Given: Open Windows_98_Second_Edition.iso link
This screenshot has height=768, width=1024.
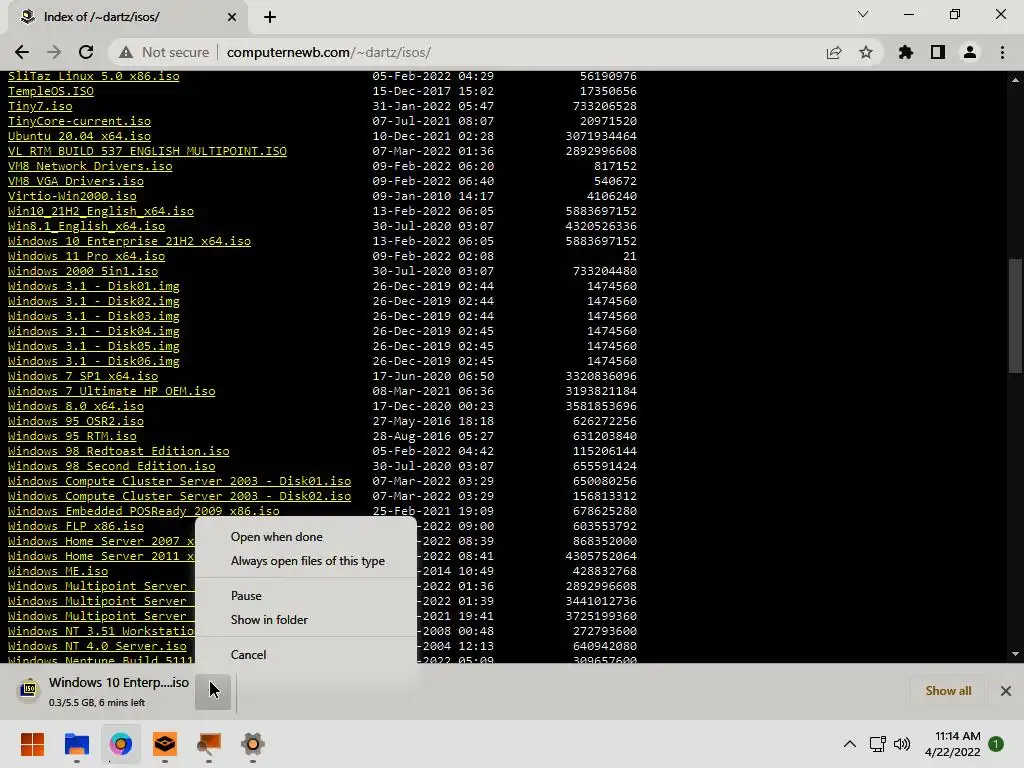Looking at the screenshot, I should [x=112, y=467].
